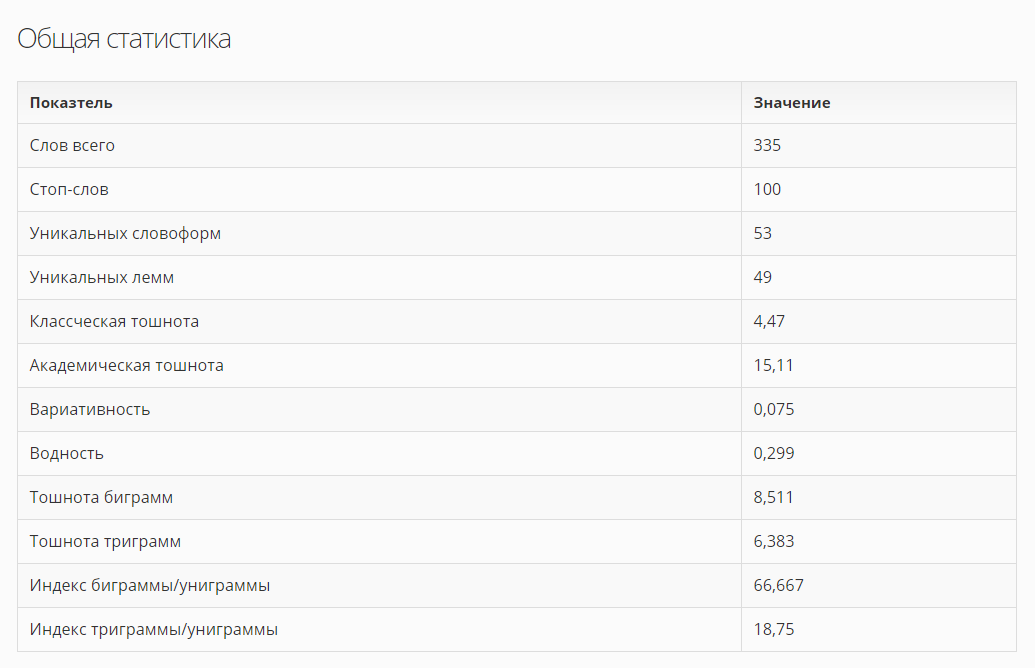Click the academic nausea value 15,11
This screenshot has height=668, width=1035.
[773, 366]
